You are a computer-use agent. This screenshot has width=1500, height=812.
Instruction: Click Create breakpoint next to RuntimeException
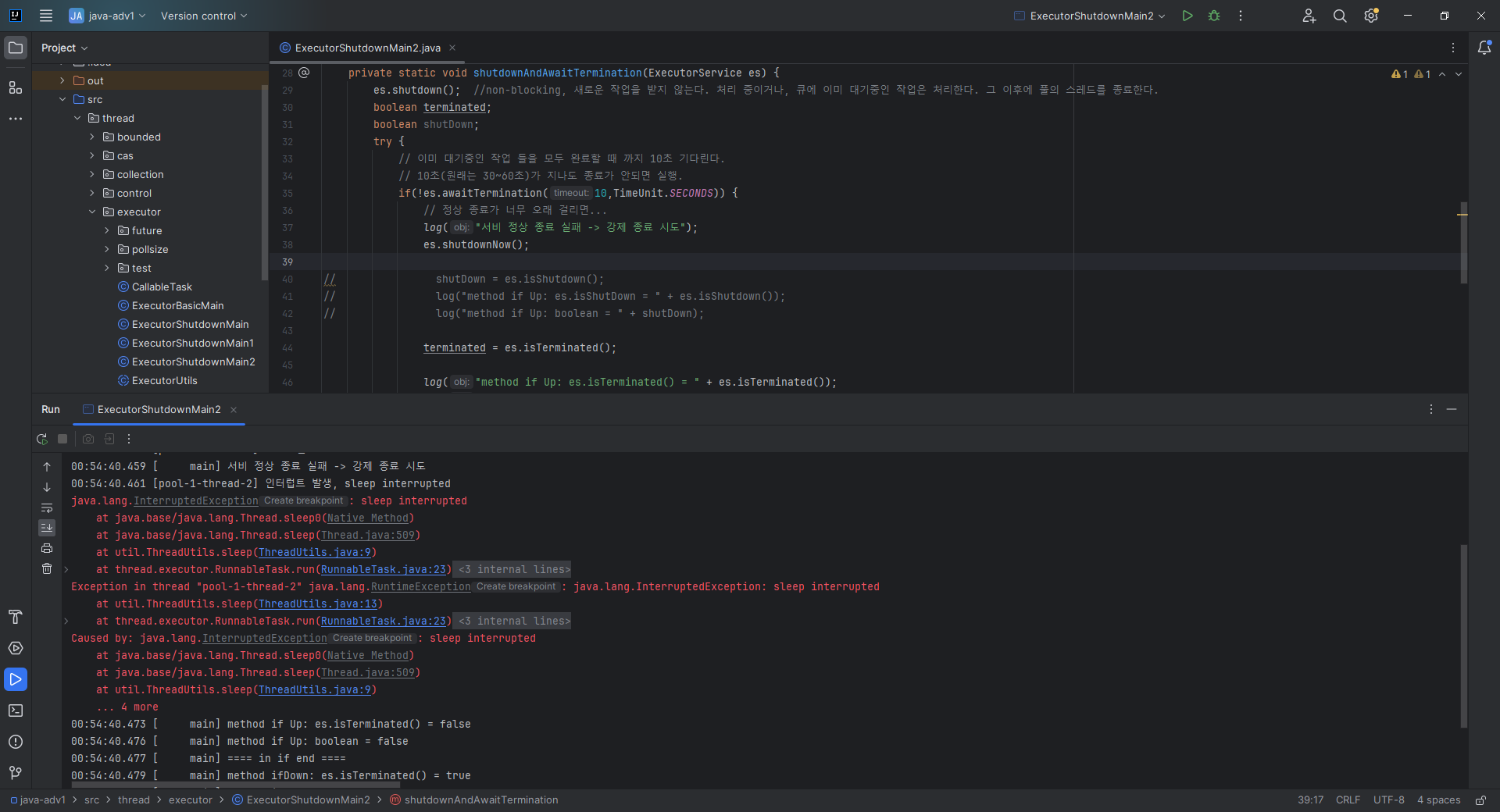[516, 586]
